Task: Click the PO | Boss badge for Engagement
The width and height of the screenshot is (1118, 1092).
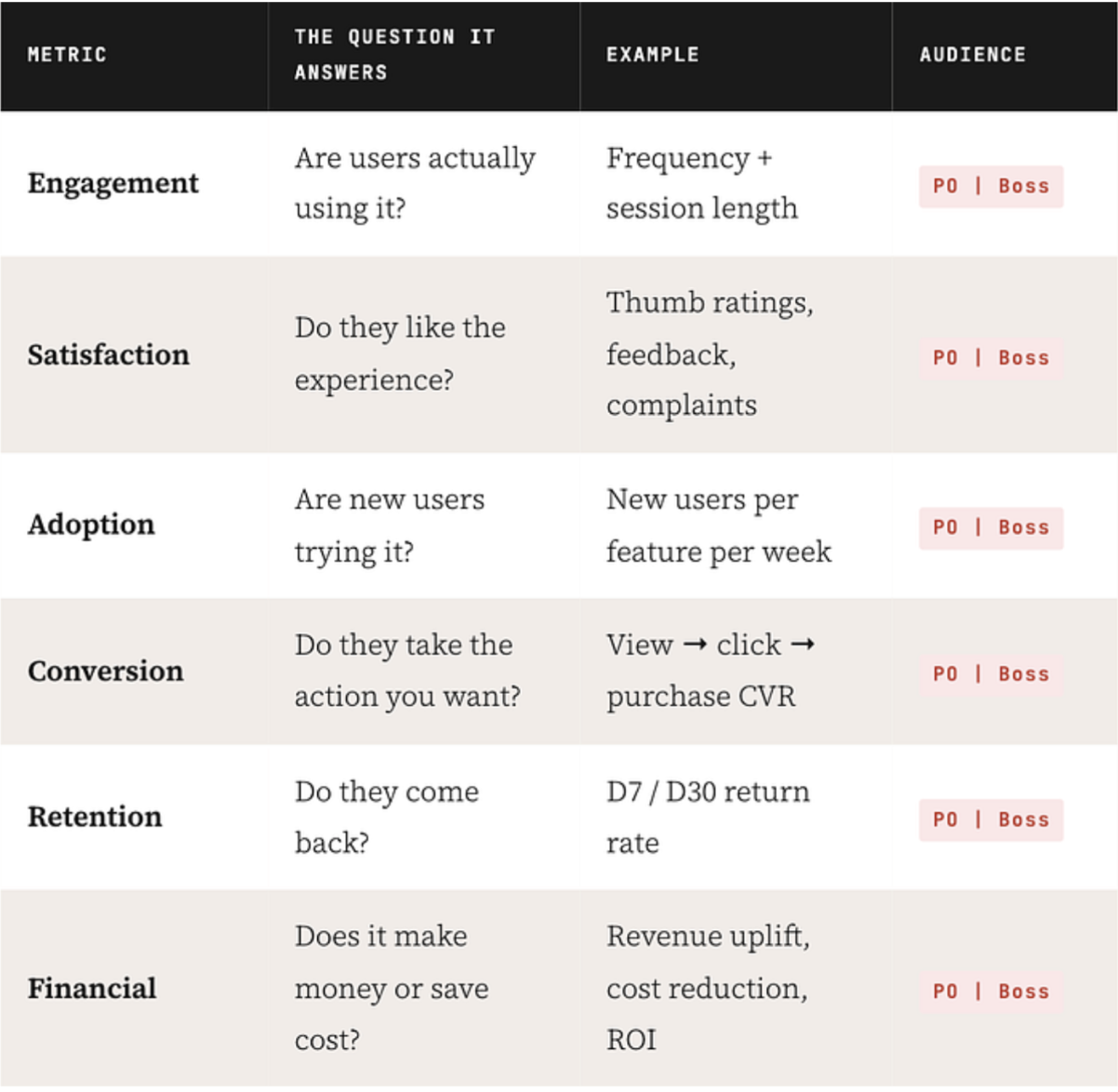Action: coord(991,186)
